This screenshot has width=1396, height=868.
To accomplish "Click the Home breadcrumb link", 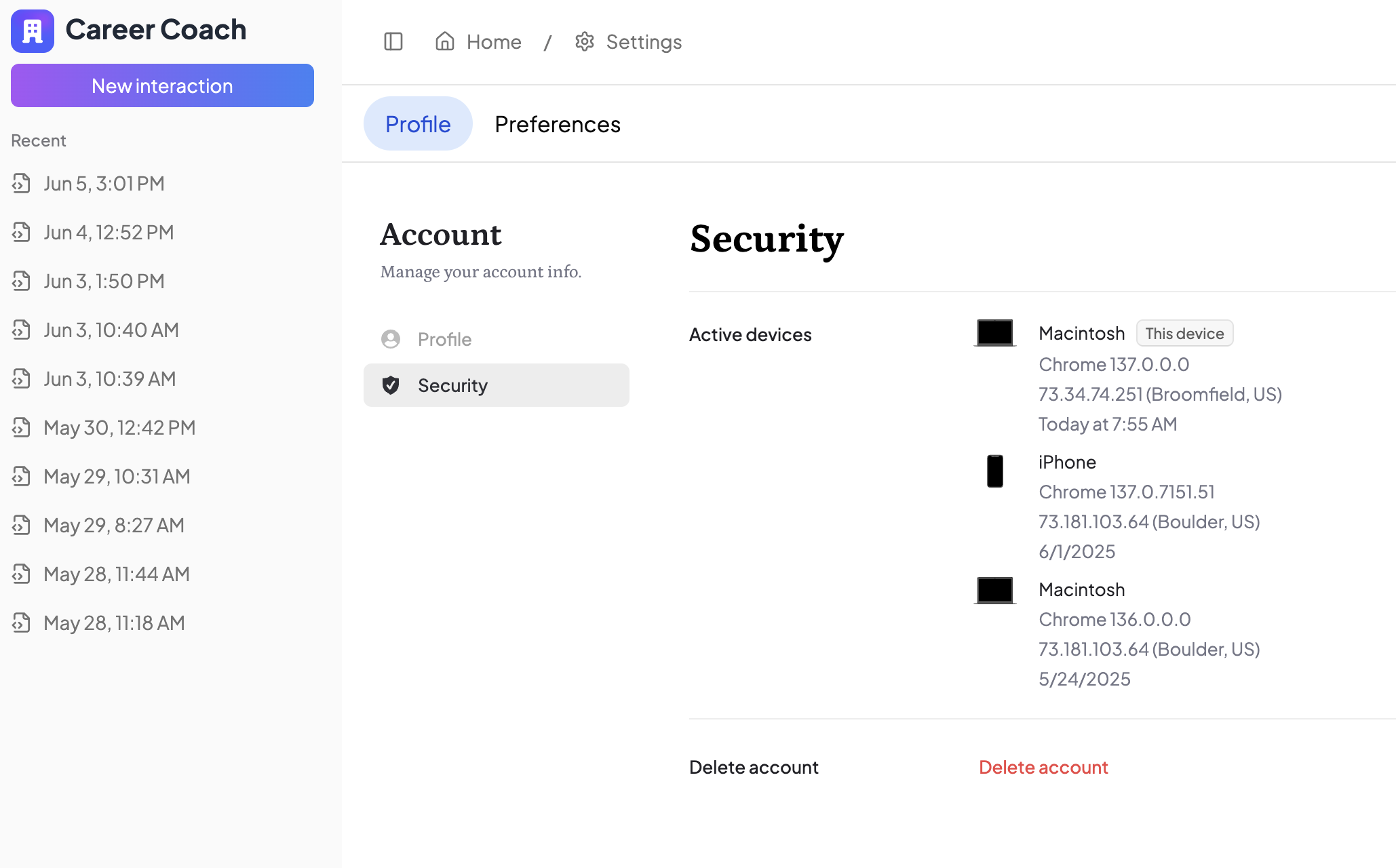I will [493, 42].
